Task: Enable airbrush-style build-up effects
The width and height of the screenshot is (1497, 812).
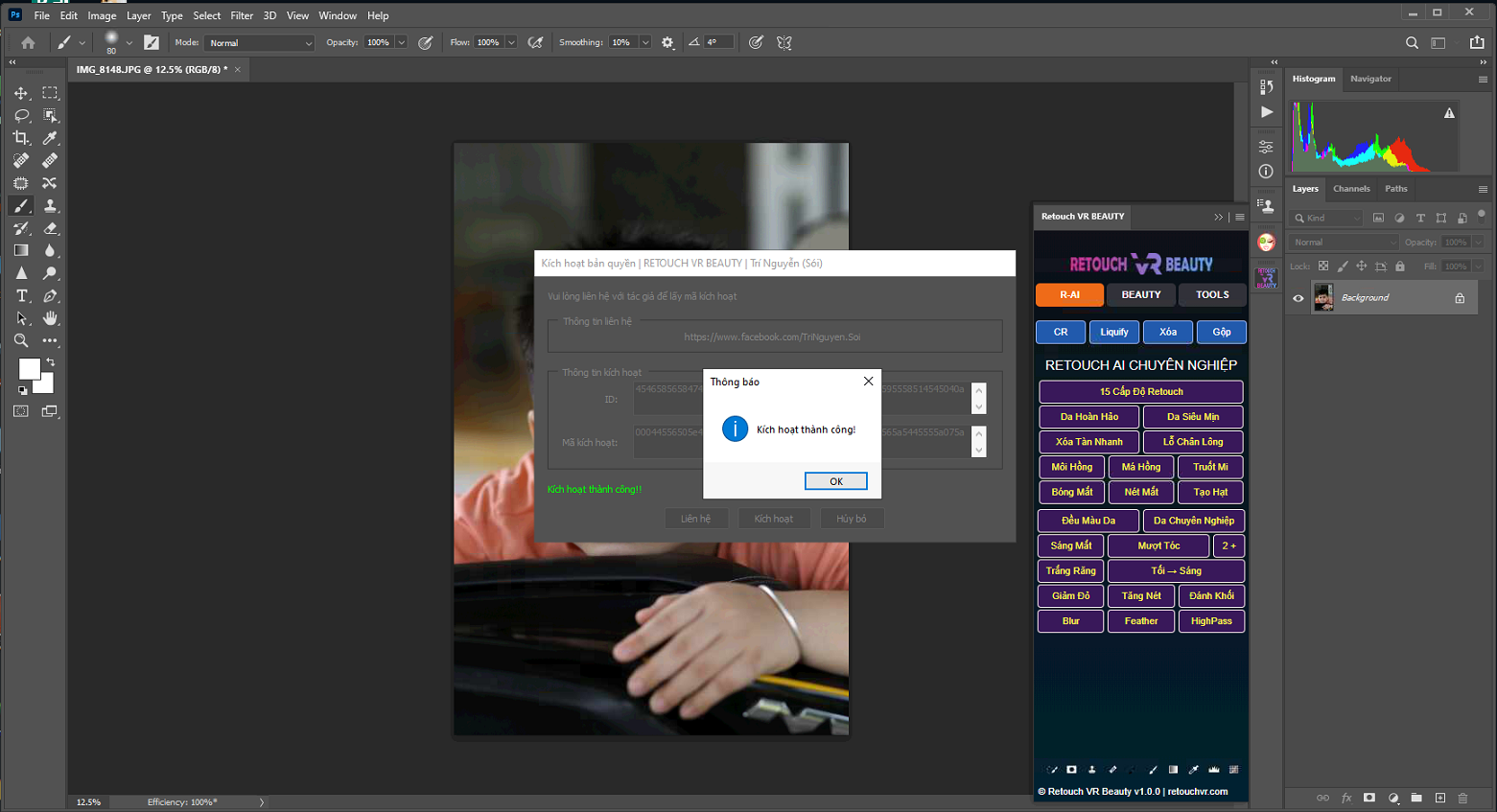Action: click(535, 42)
